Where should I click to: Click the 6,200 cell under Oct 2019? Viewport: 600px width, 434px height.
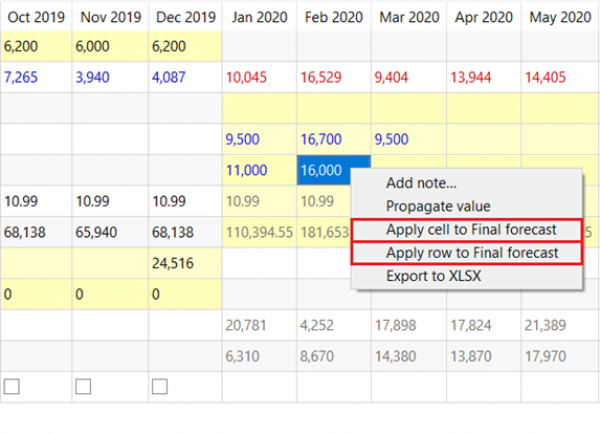pyautogui.click(x=22, y=46)
